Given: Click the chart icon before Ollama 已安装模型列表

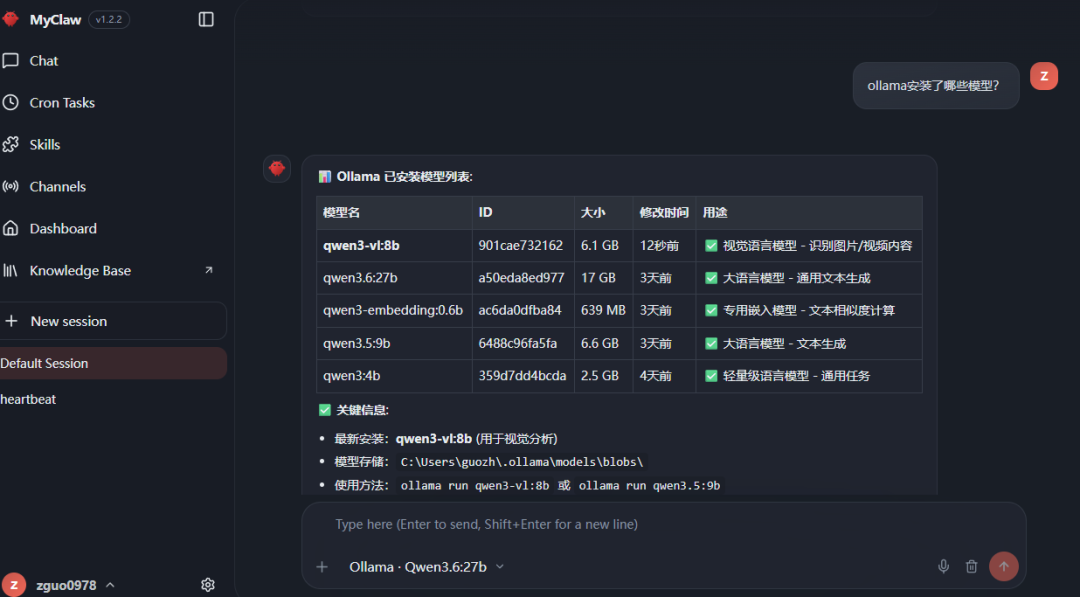Looking at the screenshot, I should 324,177.
